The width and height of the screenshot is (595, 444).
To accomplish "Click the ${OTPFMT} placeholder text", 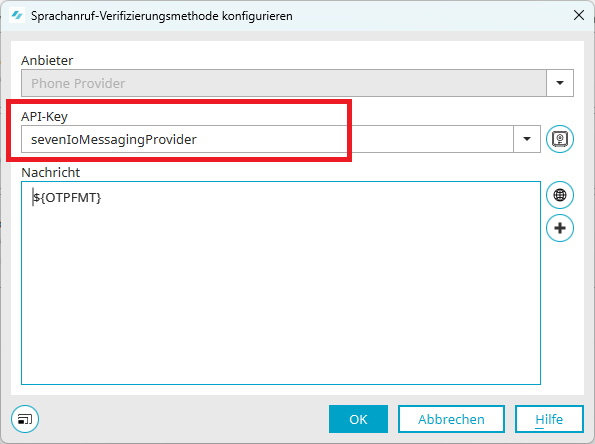I will (x=67, y=198).
